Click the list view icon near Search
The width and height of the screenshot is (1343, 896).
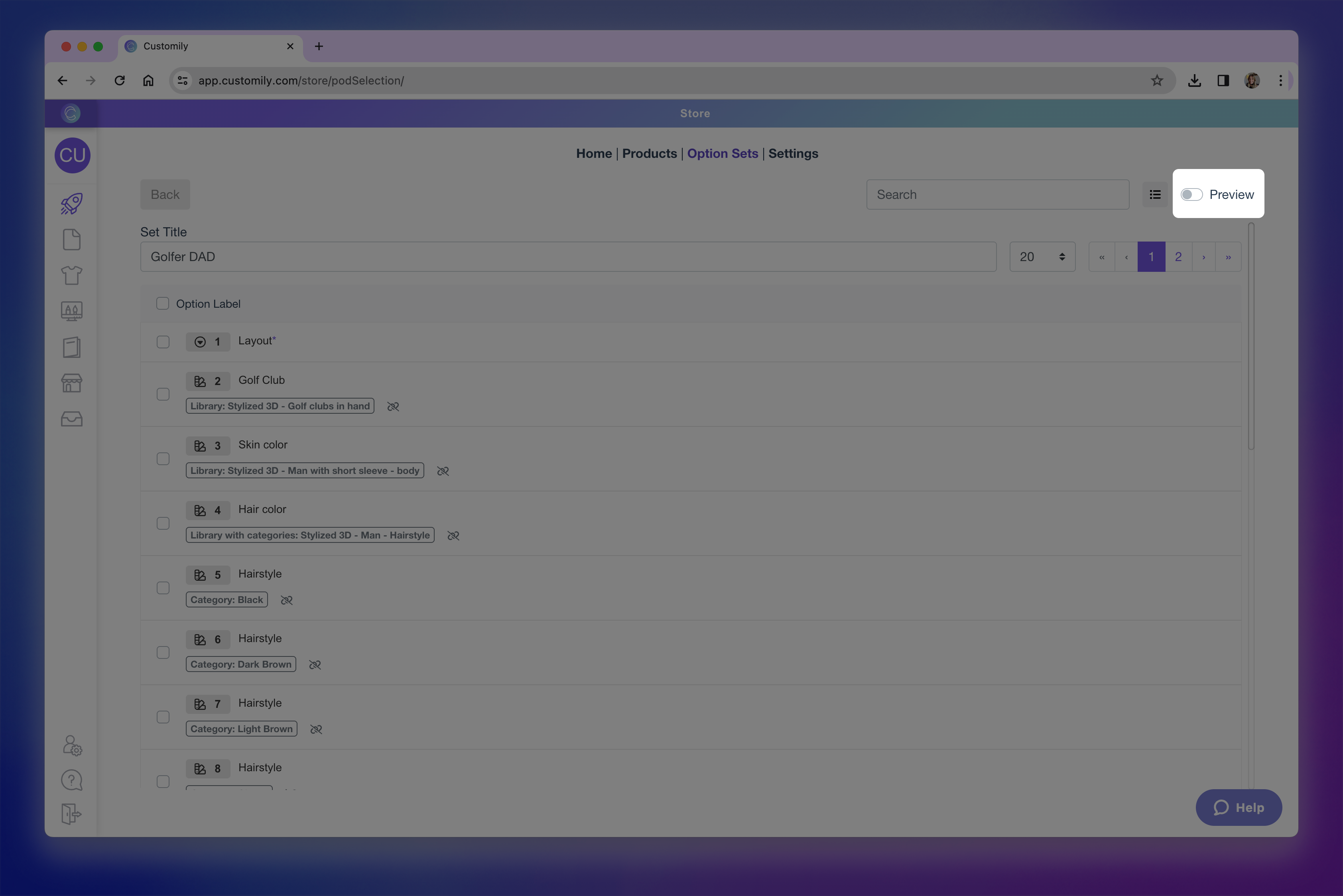click(x=1155, y=194)
